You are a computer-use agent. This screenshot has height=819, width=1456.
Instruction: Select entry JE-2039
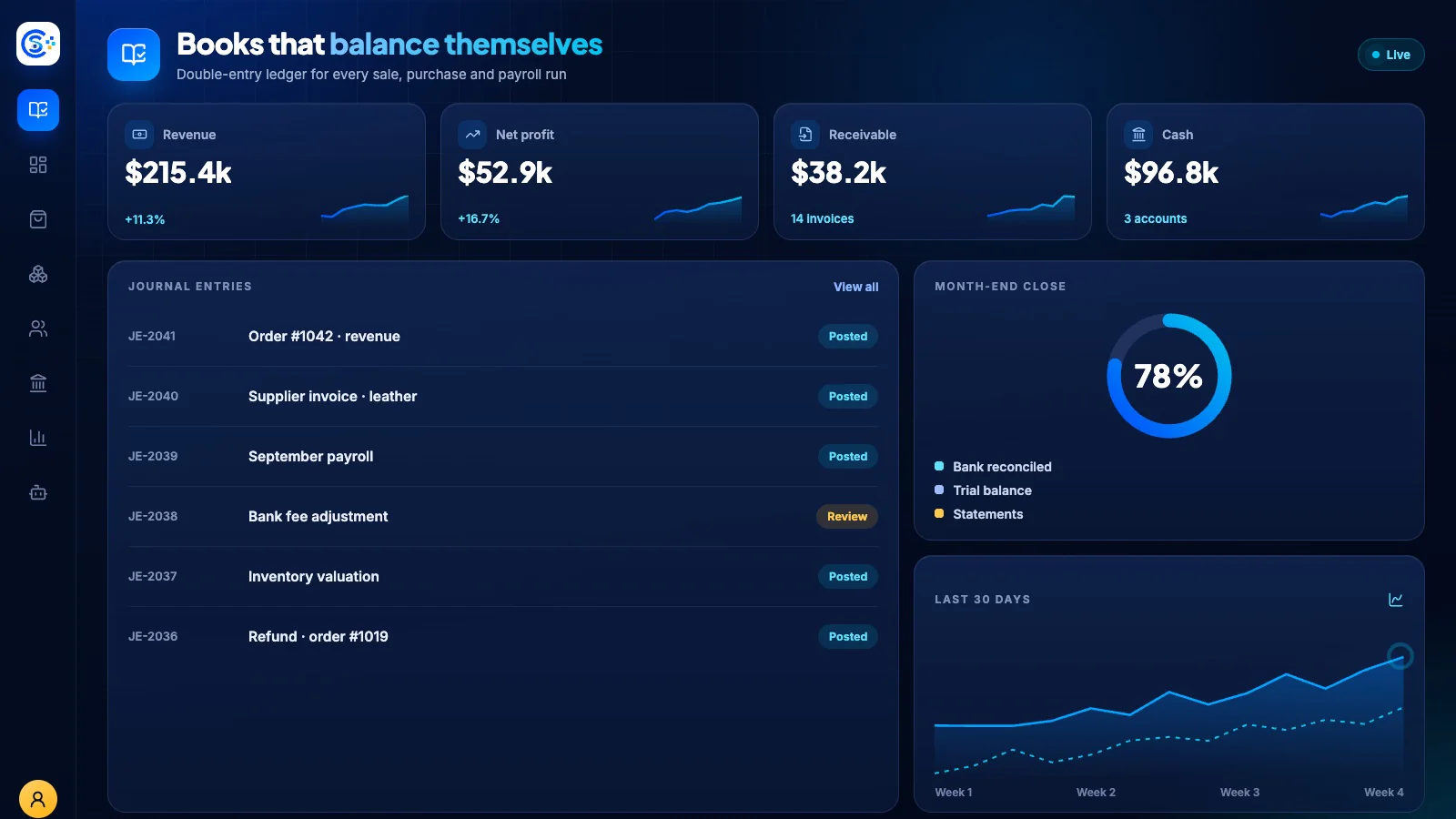point(153,456)
